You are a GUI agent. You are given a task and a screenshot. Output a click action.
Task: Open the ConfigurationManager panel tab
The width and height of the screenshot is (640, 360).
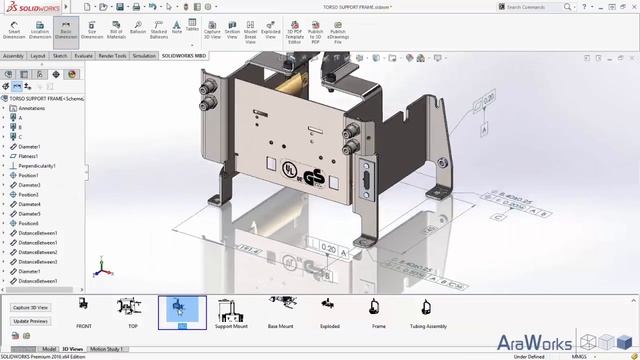click(40, 74)
